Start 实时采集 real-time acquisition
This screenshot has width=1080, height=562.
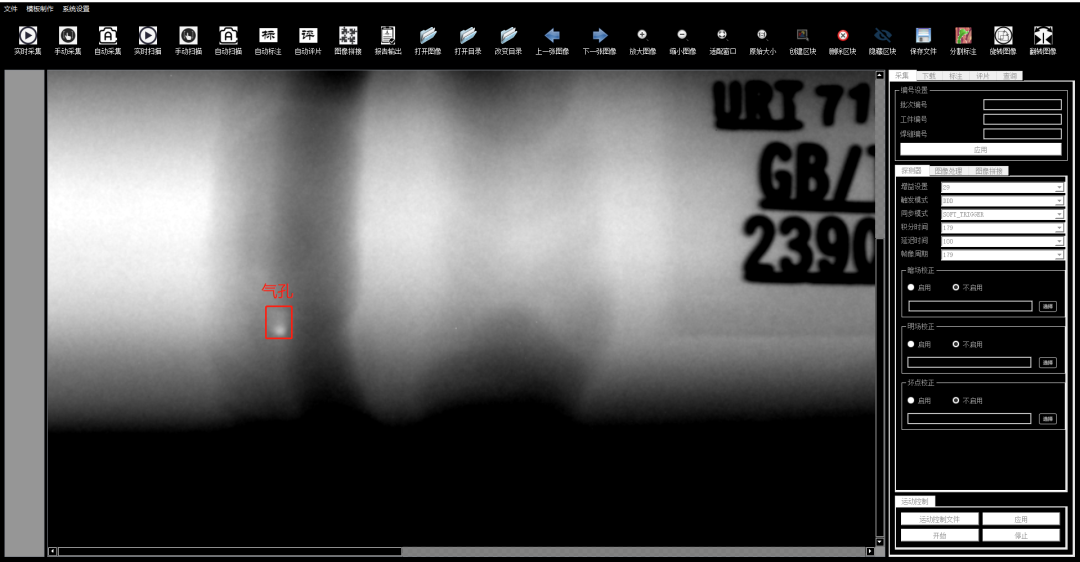[28, 37]
